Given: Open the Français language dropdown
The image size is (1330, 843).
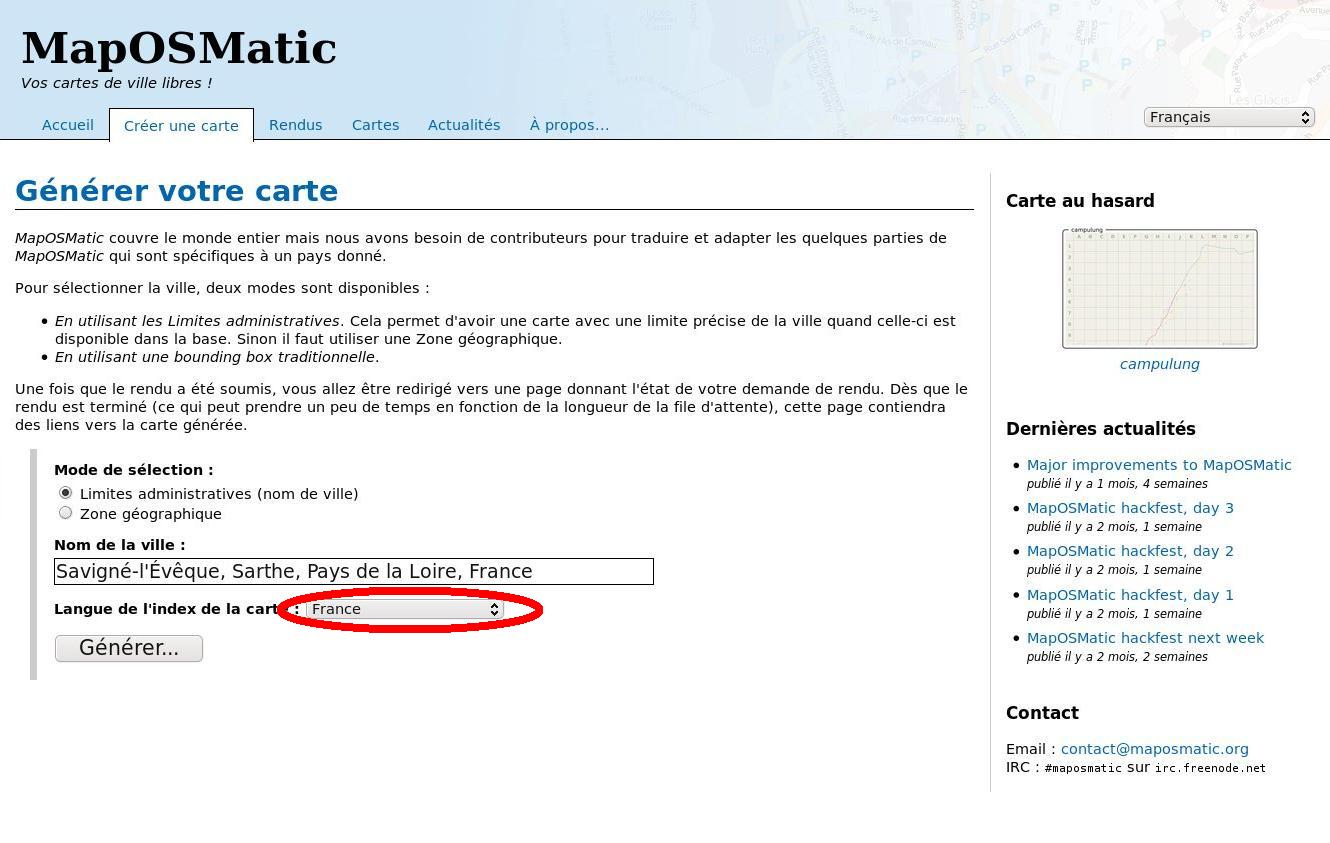Looking at the screenshot, I should [1229, 117].
